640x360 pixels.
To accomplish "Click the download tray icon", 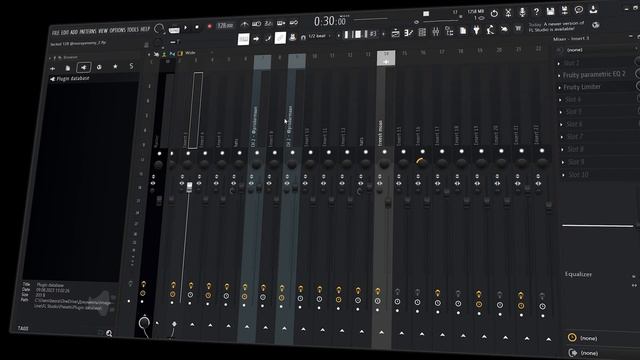I will (593, 9).
